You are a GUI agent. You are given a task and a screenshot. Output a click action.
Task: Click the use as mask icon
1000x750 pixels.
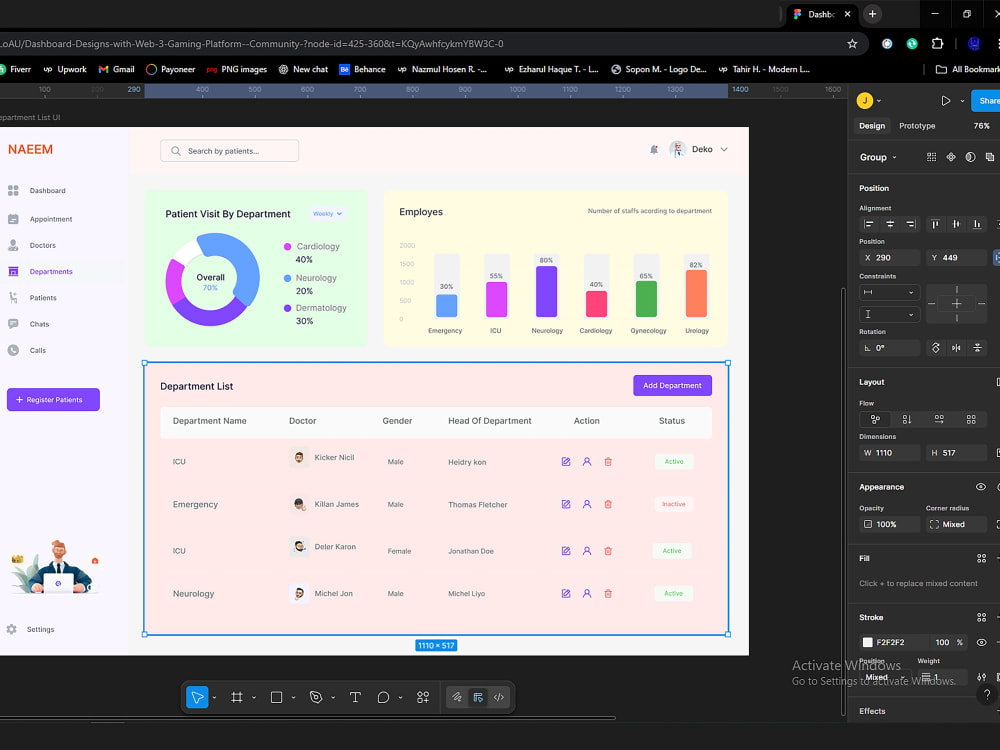pyautogui.click(x=970, y=157)
